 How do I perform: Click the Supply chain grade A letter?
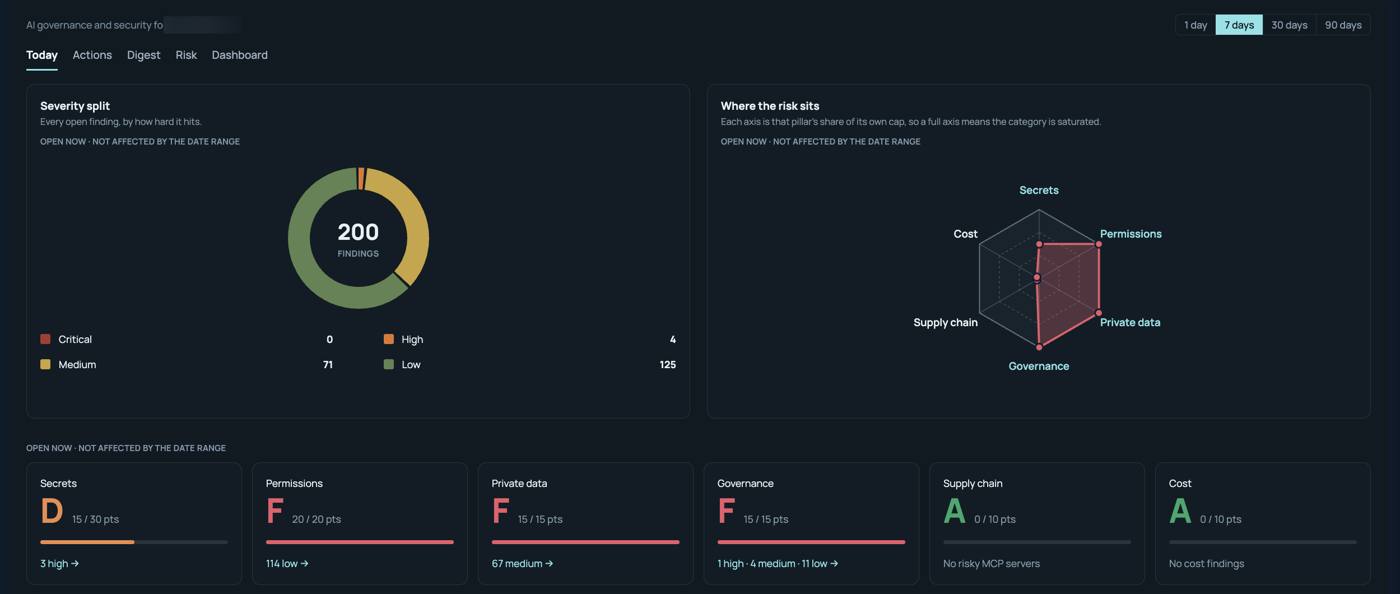955,512
